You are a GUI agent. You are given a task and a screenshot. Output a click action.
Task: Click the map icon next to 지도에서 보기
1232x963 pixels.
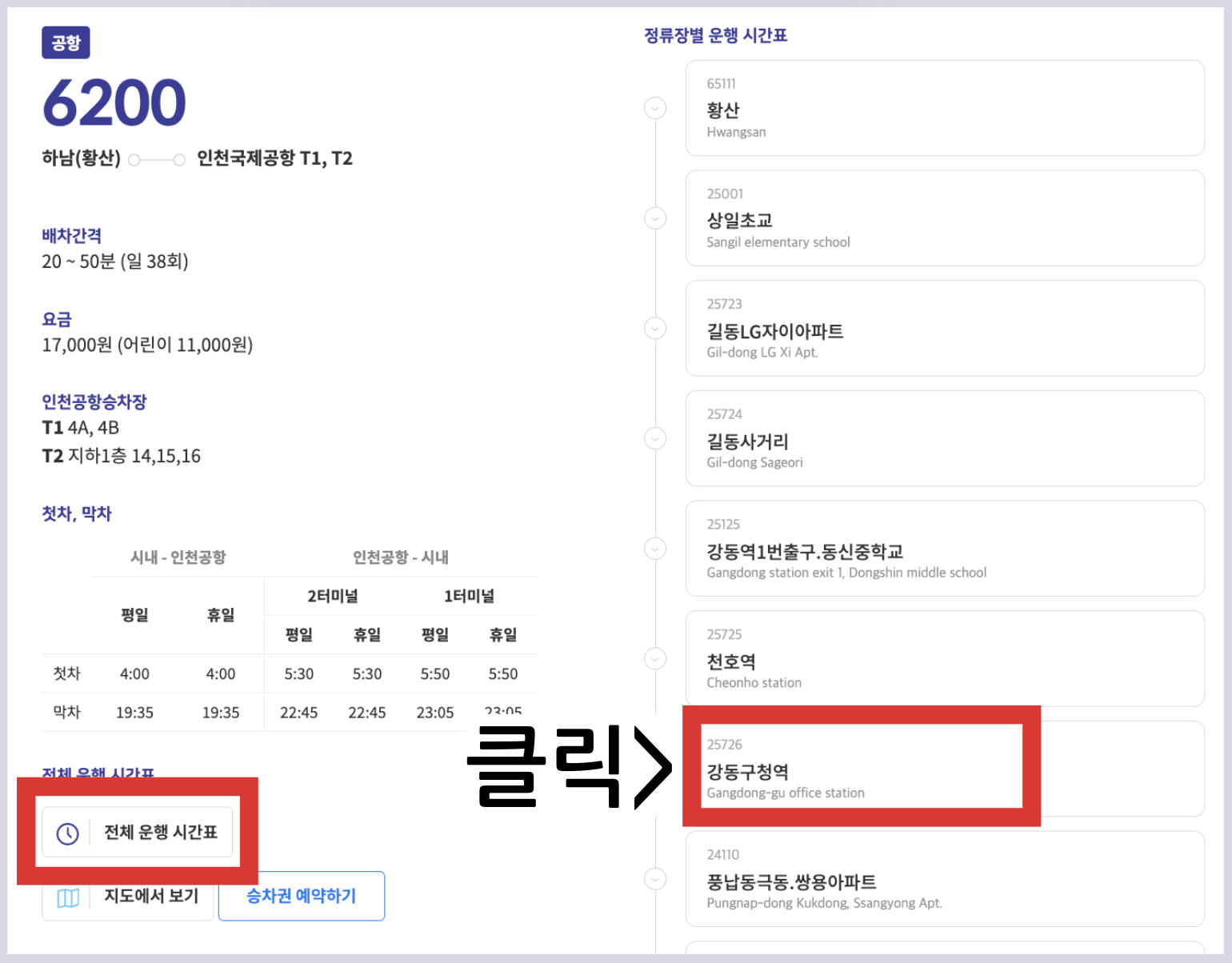68,897
